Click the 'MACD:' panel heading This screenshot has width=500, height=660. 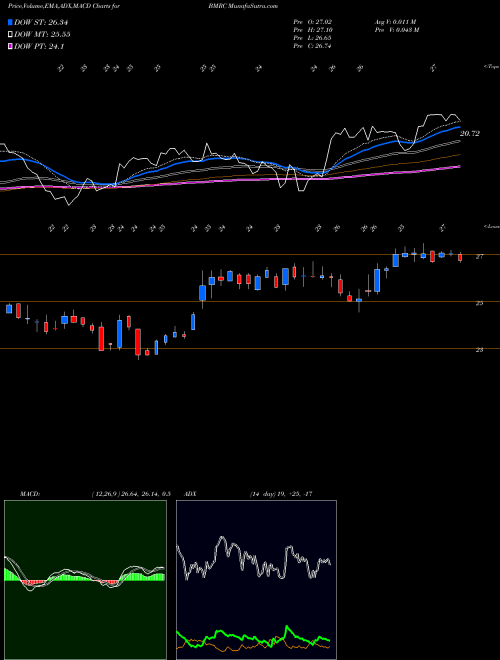pos(30,494)
